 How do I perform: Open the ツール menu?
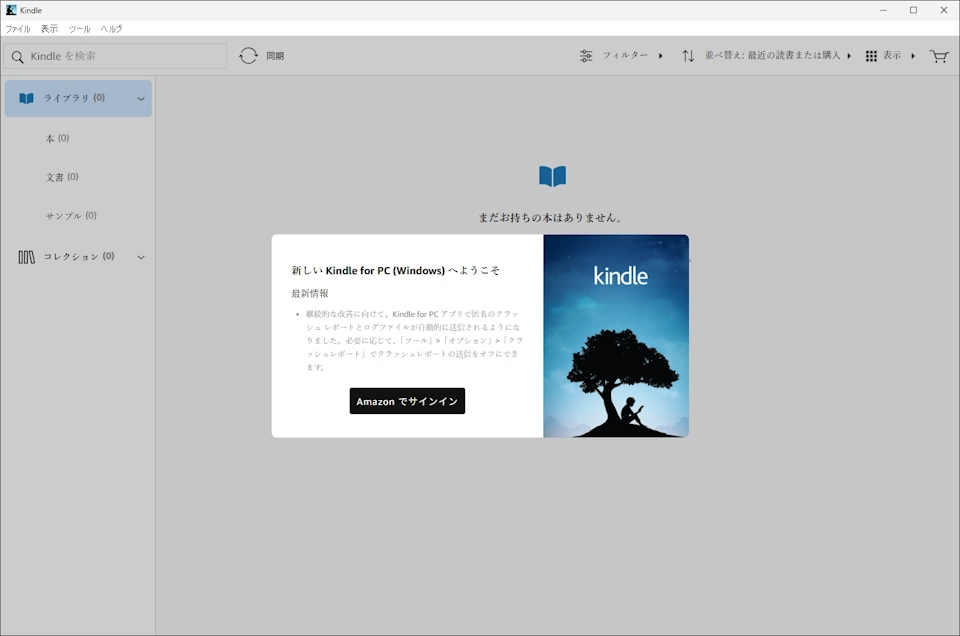[79, 29]
